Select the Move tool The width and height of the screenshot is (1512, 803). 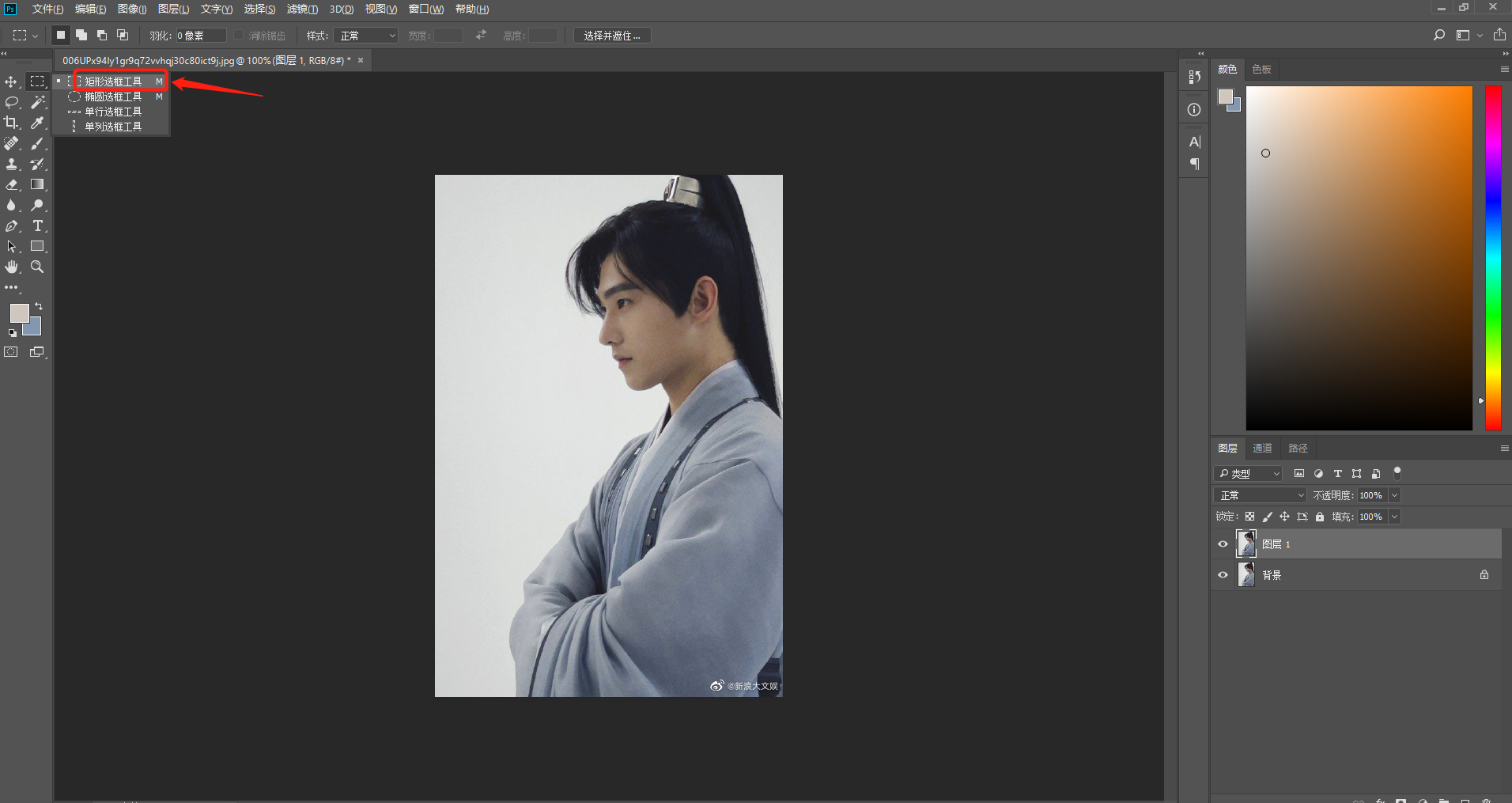pyautogui.click(x=11, y=81)
